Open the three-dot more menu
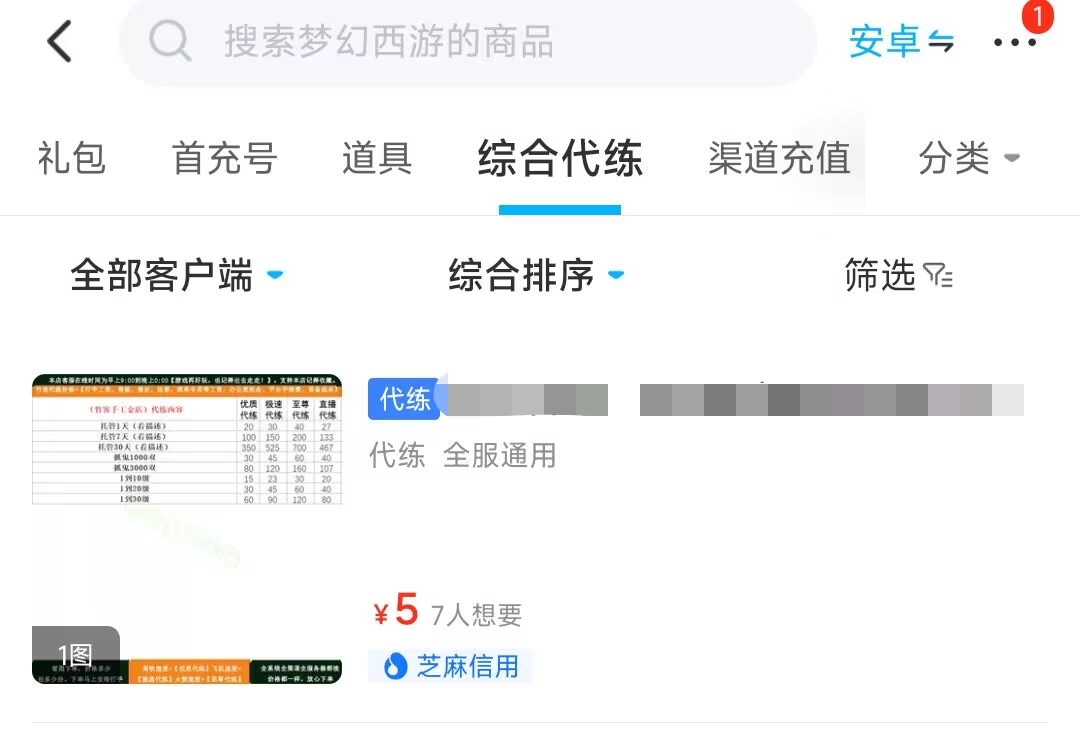The width and height of the screenshot is (1080, 734). click(x=1015, y=43)
